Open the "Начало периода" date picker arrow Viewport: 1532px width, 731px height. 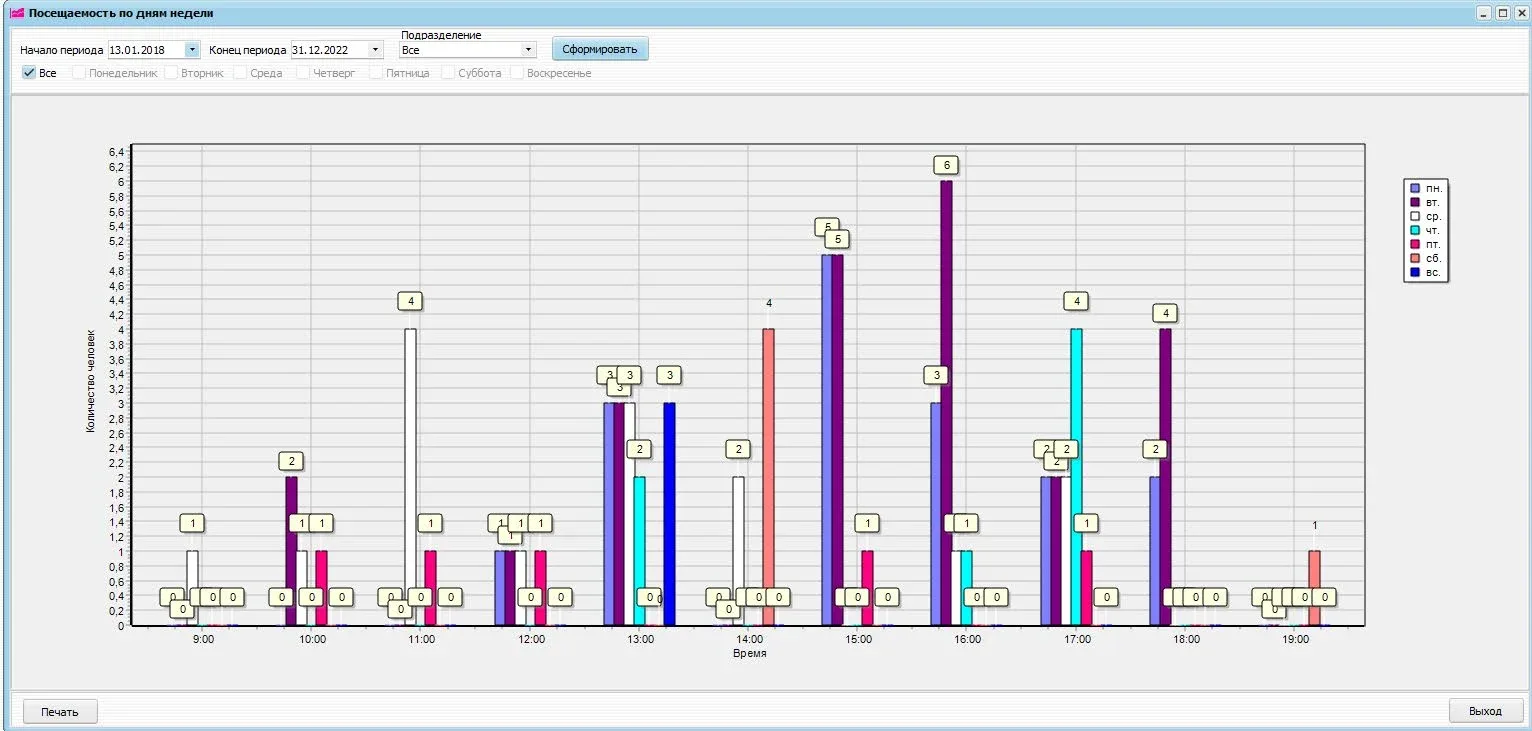192,49
